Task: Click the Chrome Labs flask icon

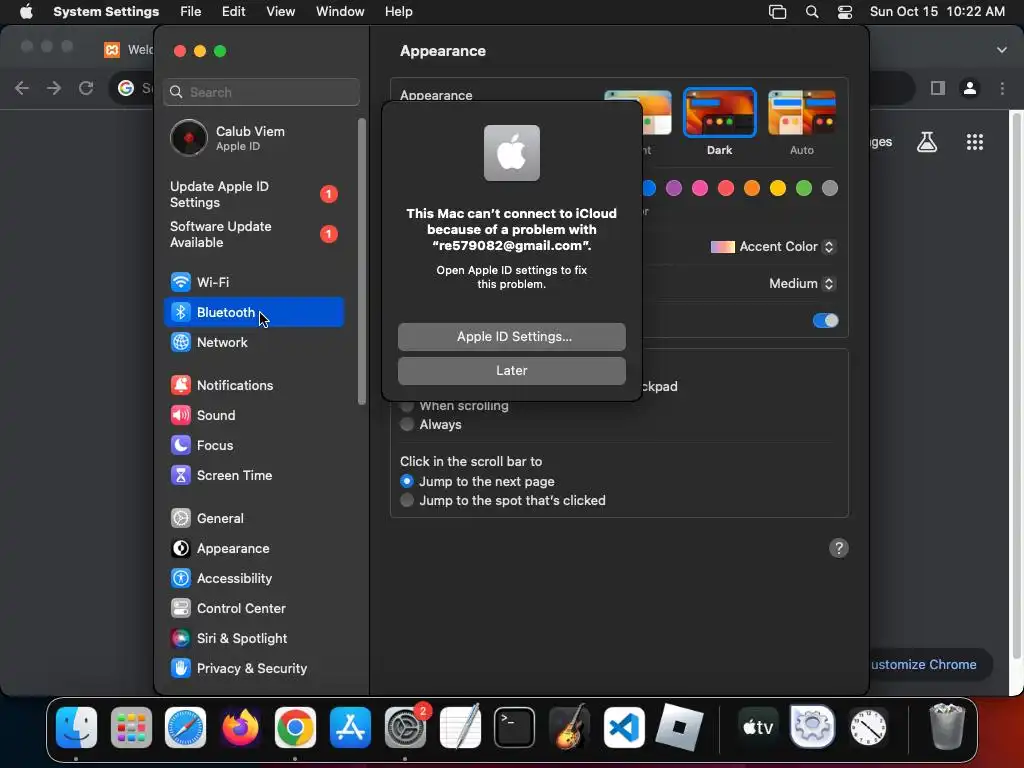Action: pyautogui.click(x=927, y=142)
